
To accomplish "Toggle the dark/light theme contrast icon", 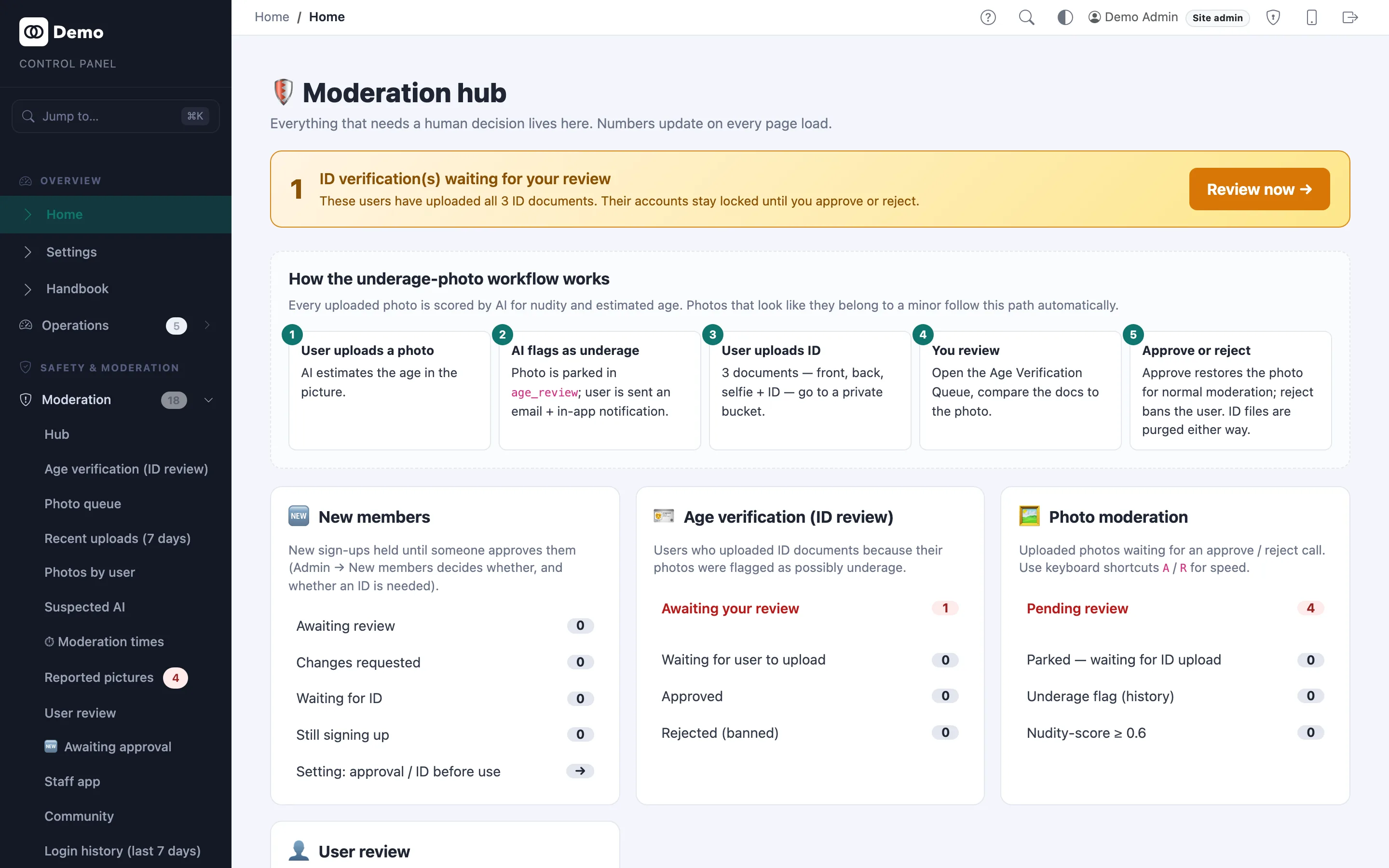I will pyautogui.click(x=1065, y=17).
